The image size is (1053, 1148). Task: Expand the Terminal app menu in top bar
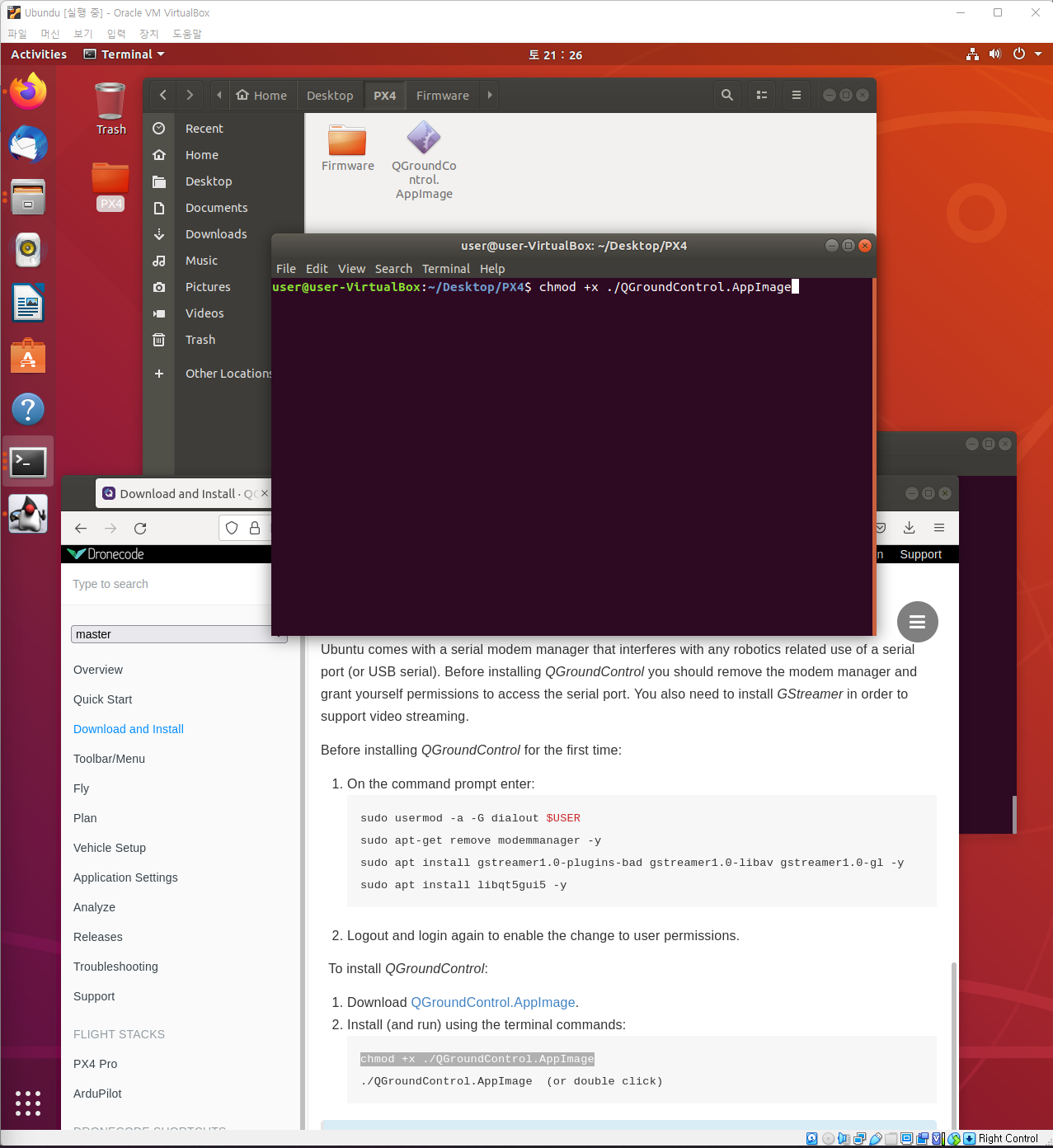click(x=124, y=54)
